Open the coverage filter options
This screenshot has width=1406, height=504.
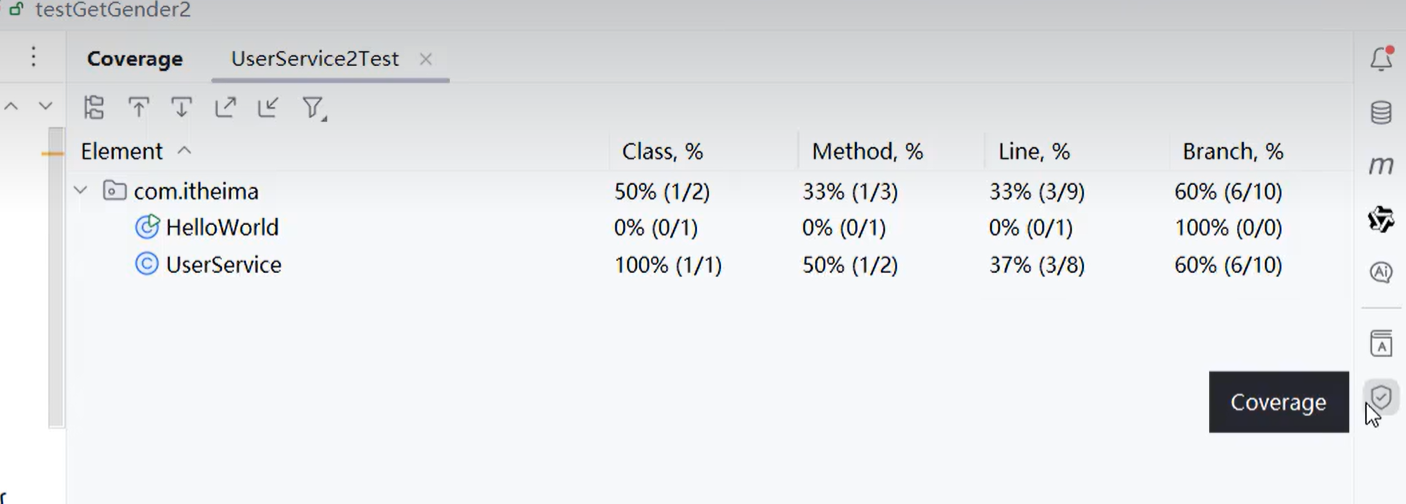314,108
